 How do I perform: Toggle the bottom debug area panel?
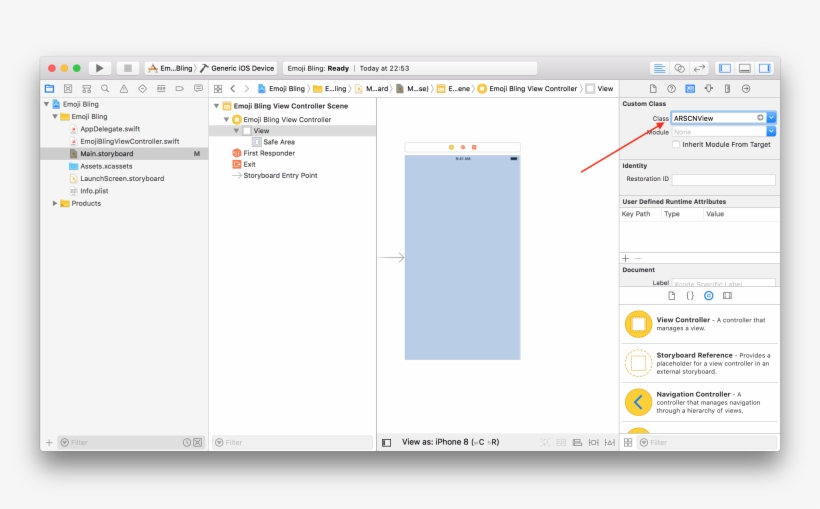pos(745,68)
